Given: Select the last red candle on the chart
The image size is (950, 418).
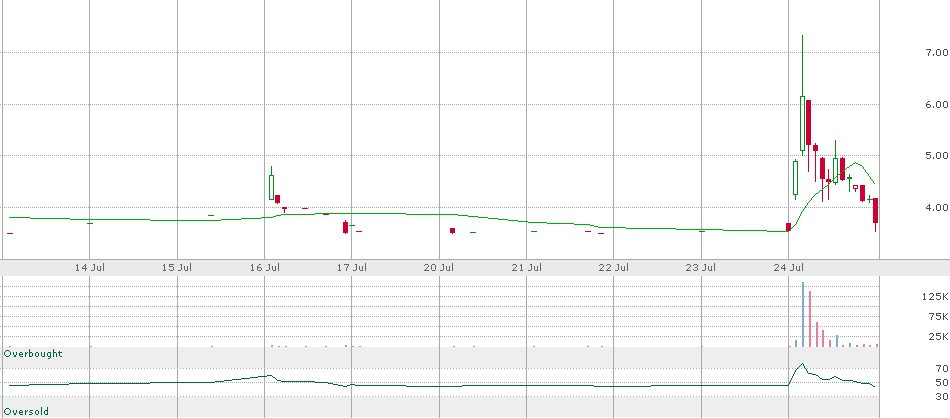Looking at the screenshot, I should [875, 211].
